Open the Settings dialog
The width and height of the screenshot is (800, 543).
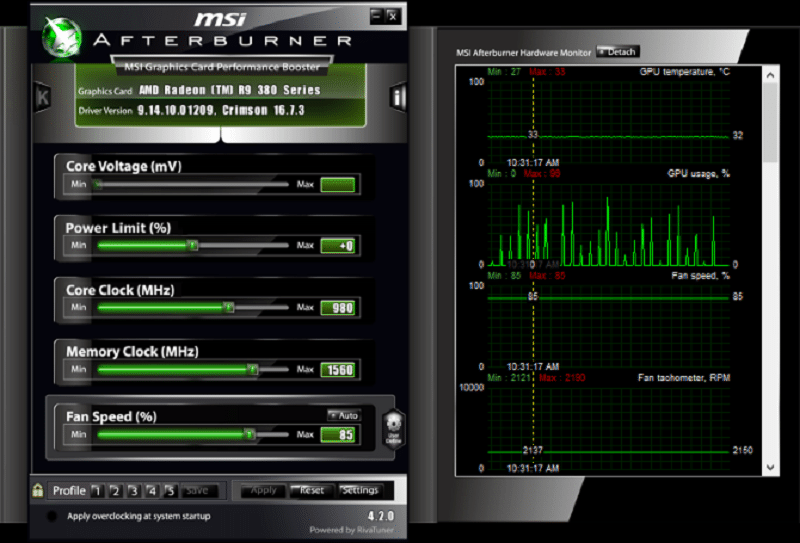pos(359,491)
